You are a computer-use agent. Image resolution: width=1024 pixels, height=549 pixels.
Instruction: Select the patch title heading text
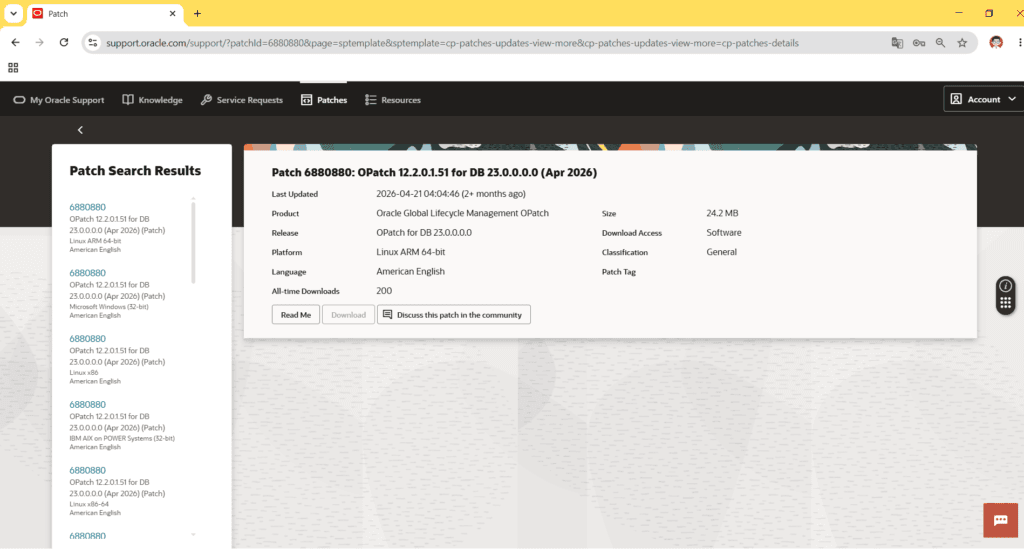(434, 172)
